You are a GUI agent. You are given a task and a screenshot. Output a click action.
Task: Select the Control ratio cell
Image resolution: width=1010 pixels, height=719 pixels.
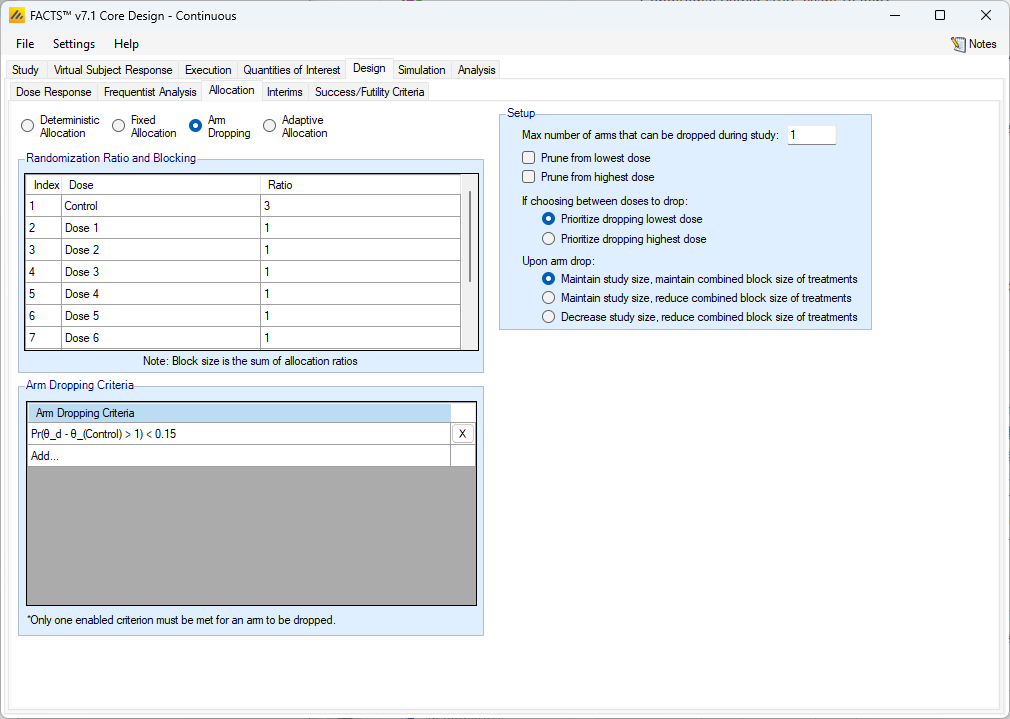point(360,206)
